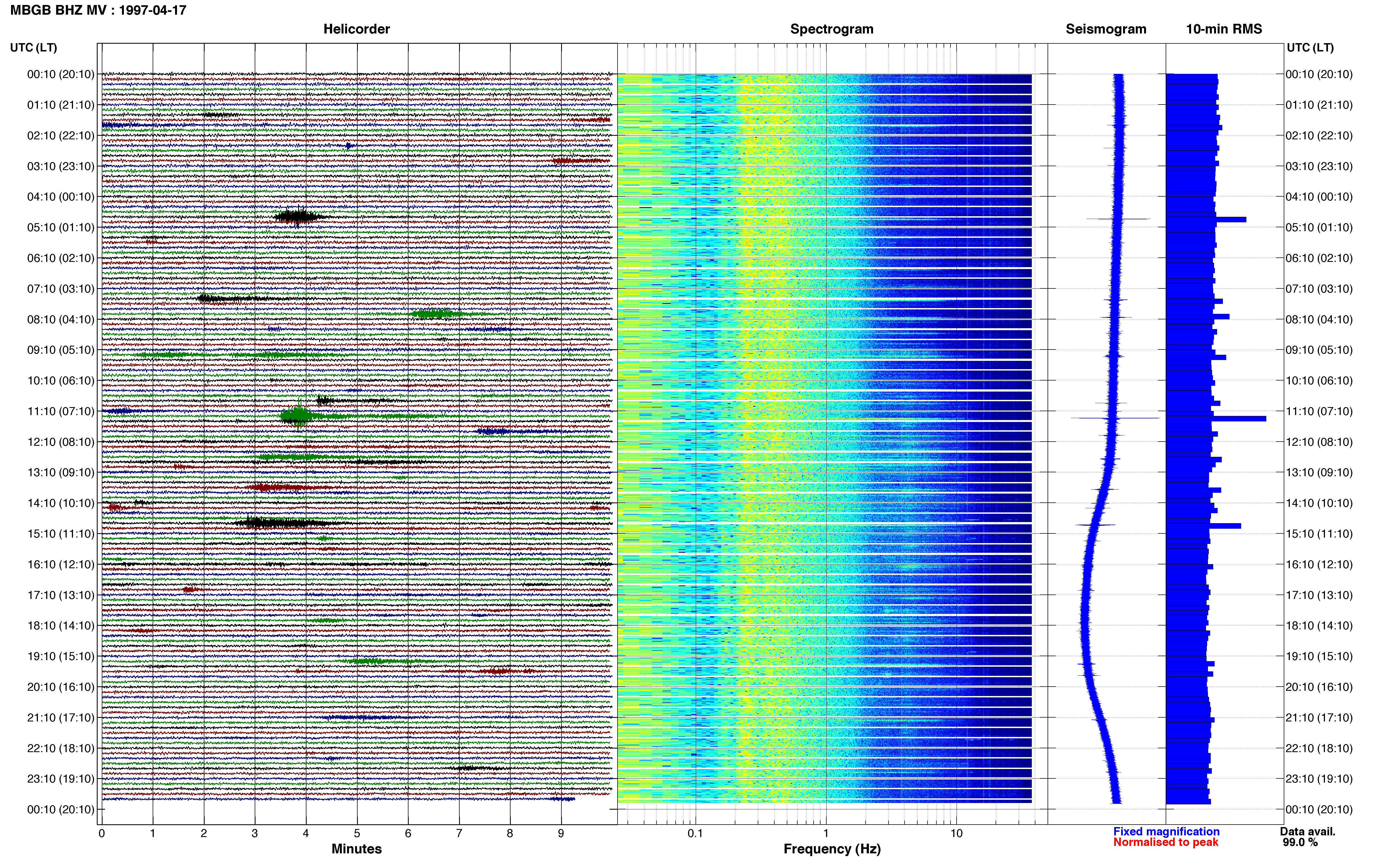Click the '10-min RMS' panel heading
1388x868 pixels.
point(1224,29)
